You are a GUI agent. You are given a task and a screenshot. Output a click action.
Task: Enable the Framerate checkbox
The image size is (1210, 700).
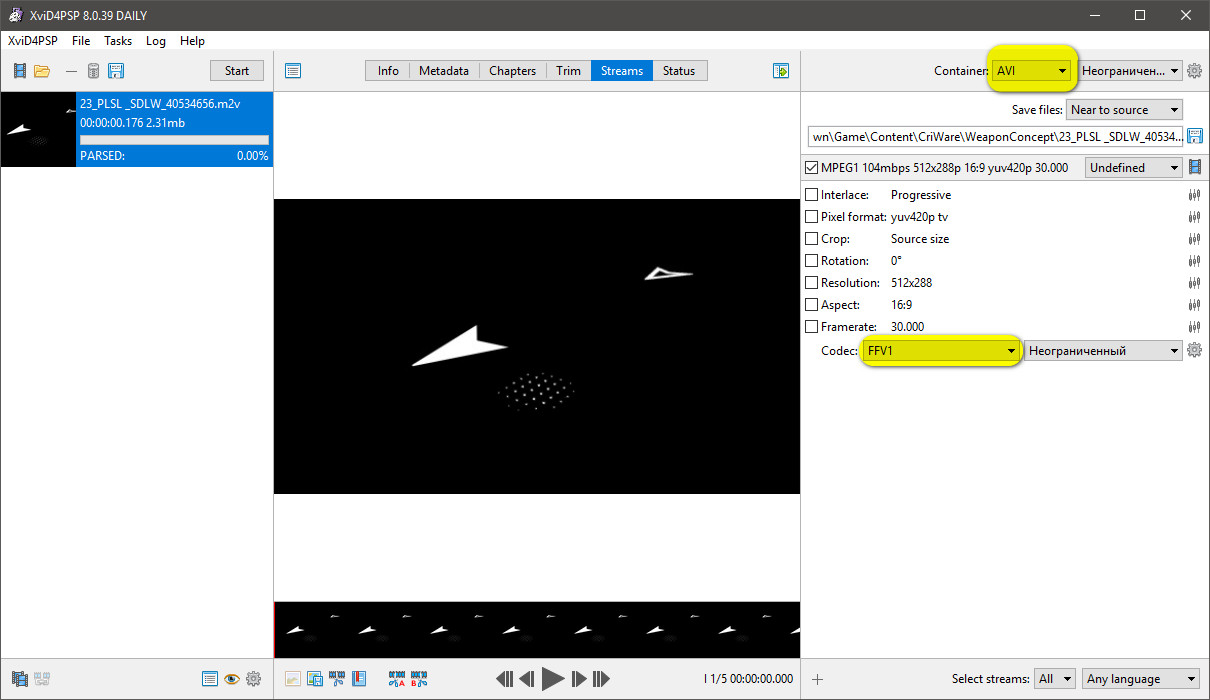[x=811, y=327]
